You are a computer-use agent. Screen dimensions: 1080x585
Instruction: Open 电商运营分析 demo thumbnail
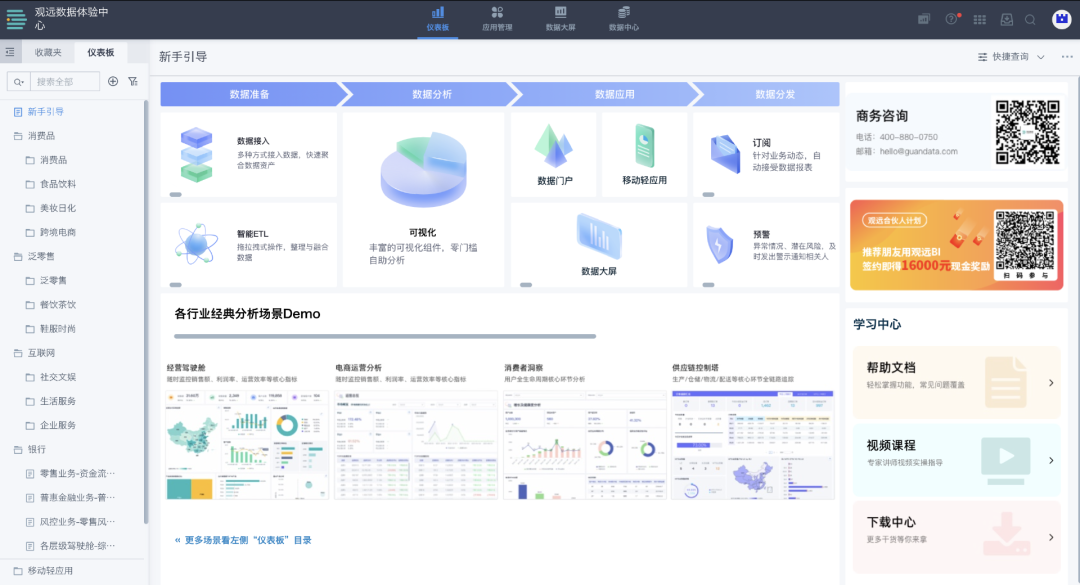pos(416,445)
